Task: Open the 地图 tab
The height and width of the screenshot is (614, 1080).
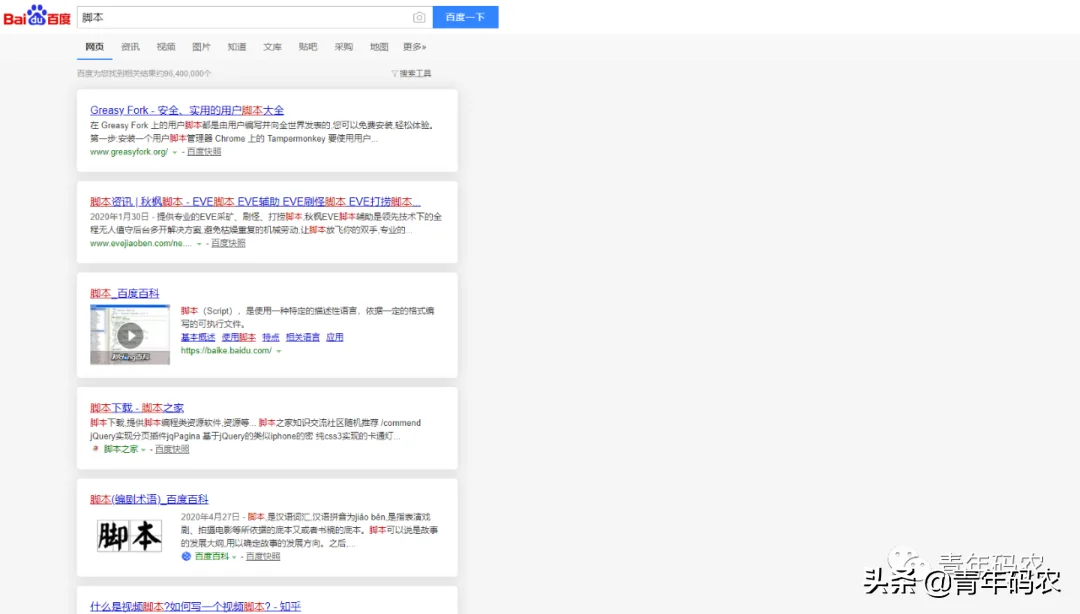Action: click(379, 47)
